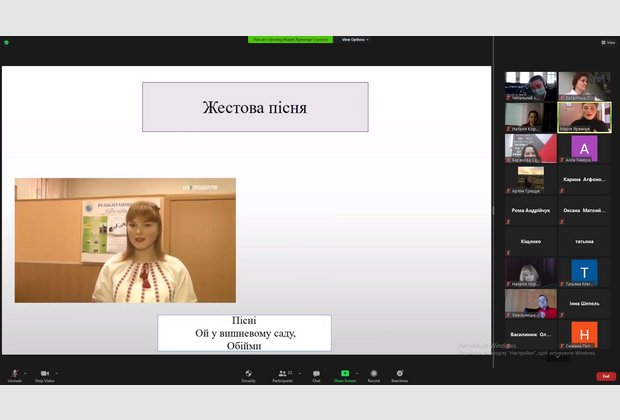Expand the audio options arrow beside Unmute
This screenshot has width=620, height=420.
[x=26, y=373]
